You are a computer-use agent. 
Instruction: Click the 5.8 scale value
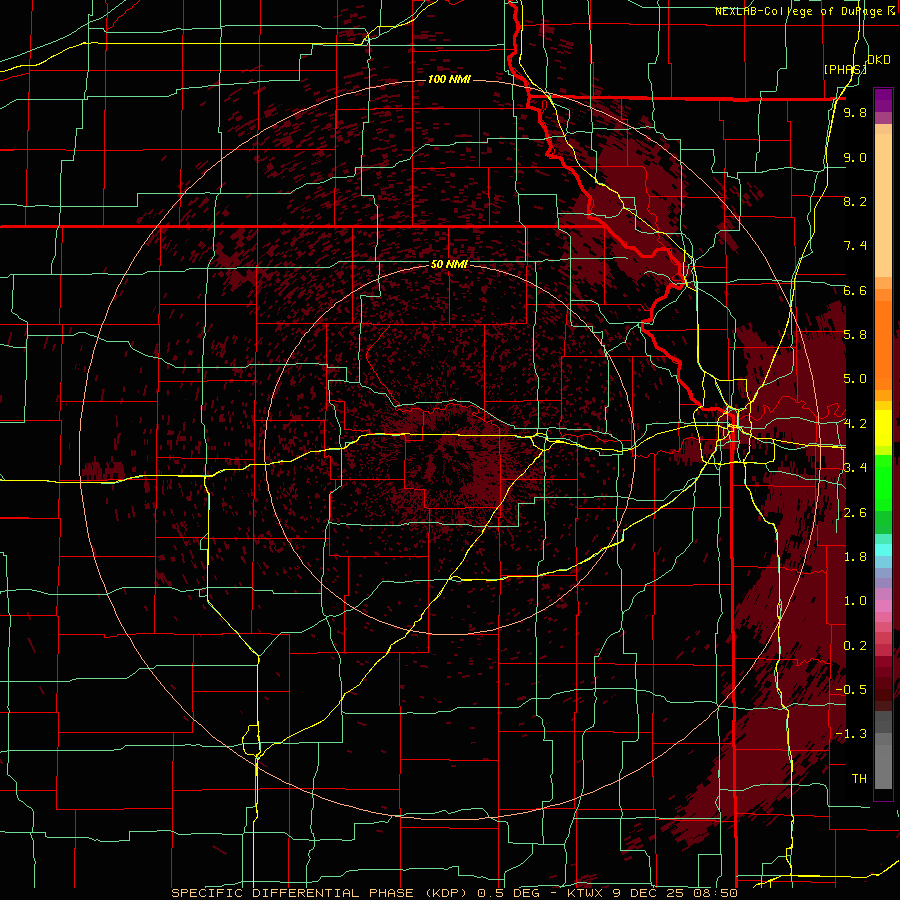click(855, 335)
